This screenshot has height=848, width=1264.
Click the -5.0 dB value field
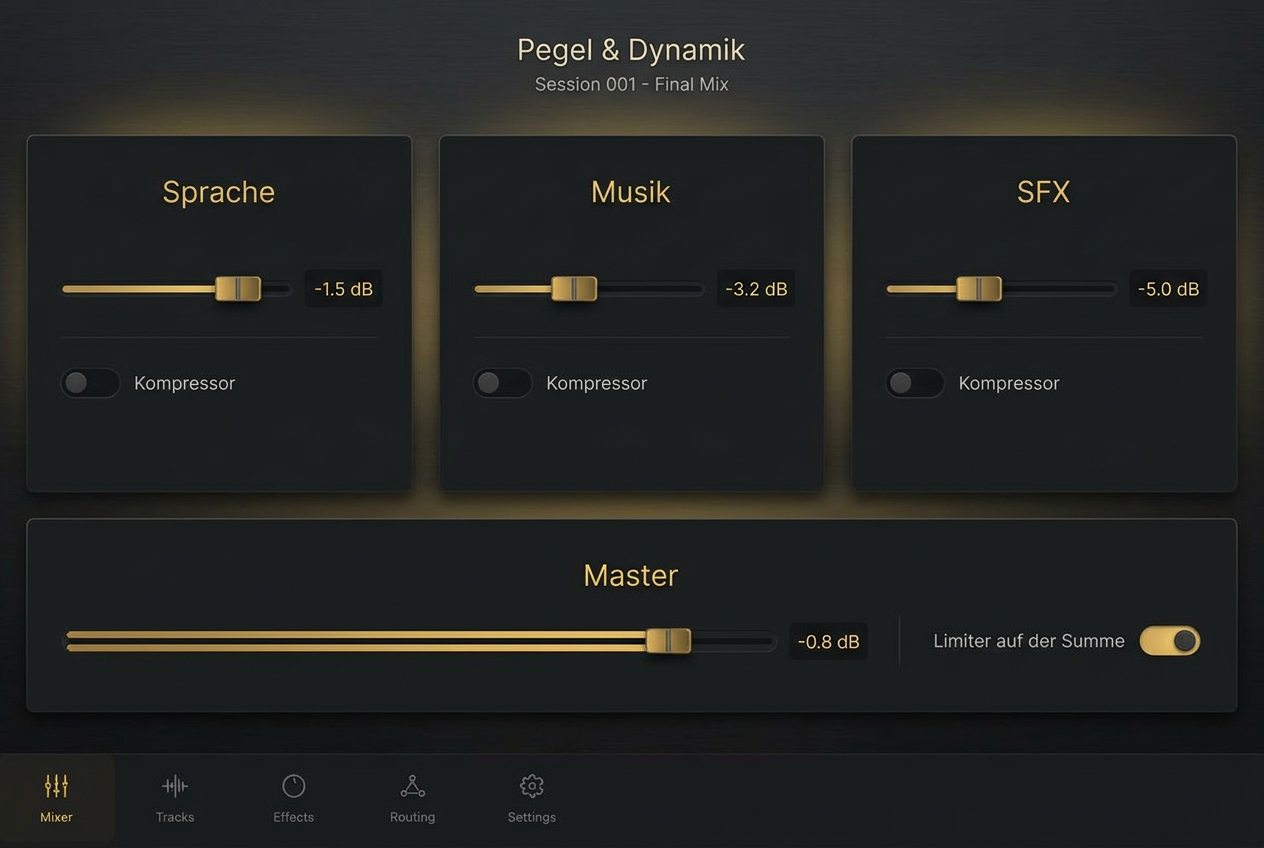1168,289
